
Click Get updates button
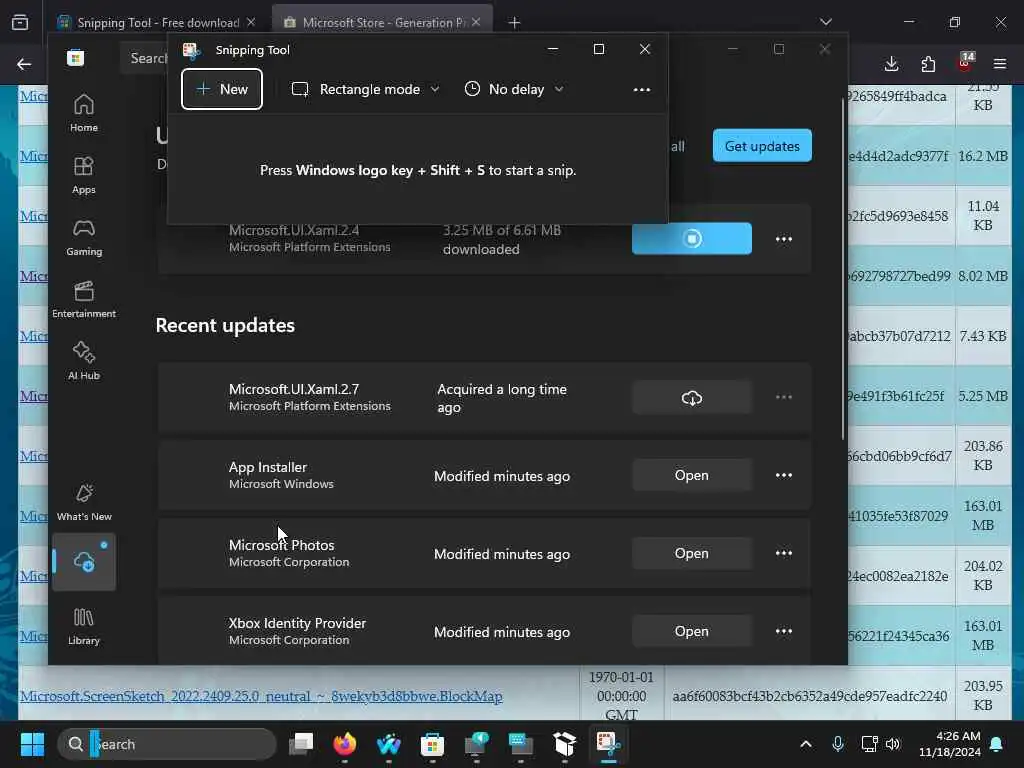point(762,146)
